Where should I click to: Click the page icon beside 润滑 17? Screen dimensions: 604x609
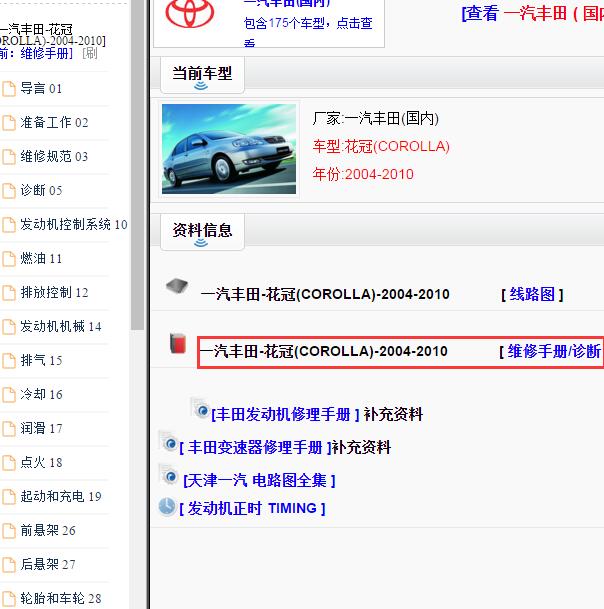(x=9, y=429)
